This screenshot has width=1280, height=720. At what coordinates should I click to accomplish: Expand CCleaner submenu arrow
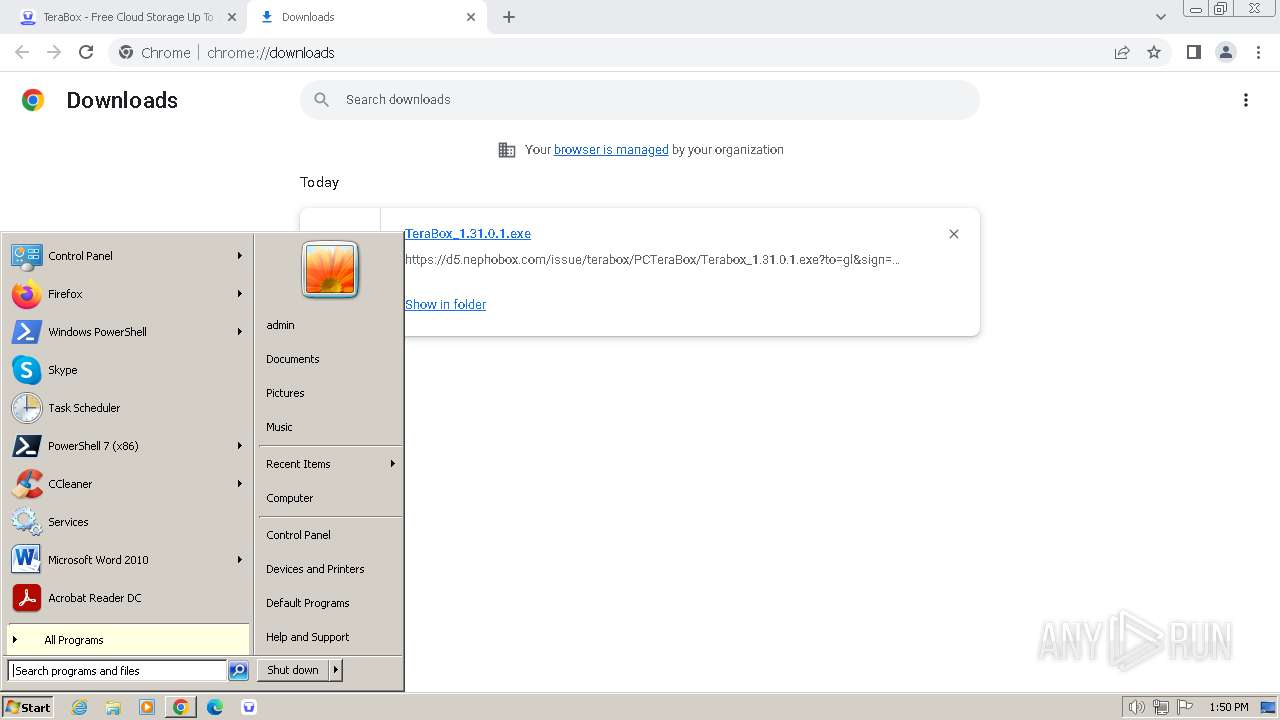coord(240,484)
